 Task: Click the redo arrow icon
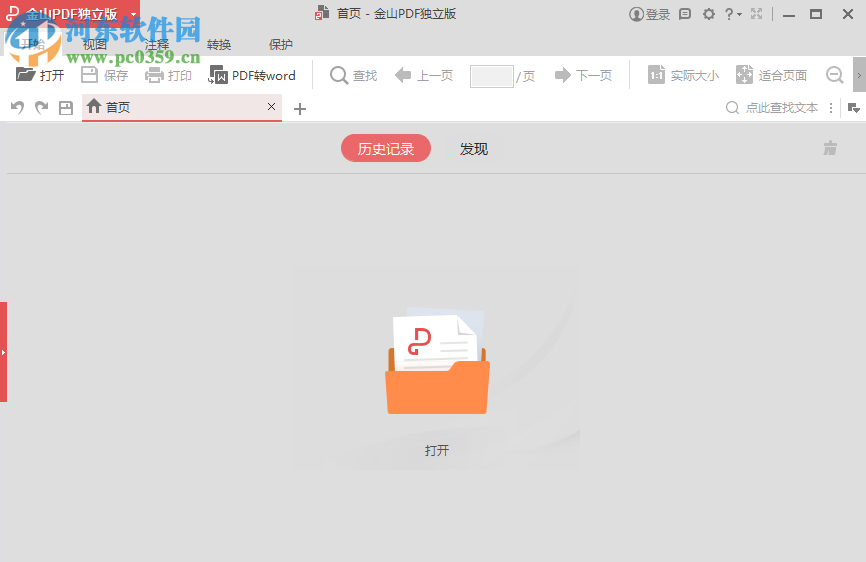point(41,108)
